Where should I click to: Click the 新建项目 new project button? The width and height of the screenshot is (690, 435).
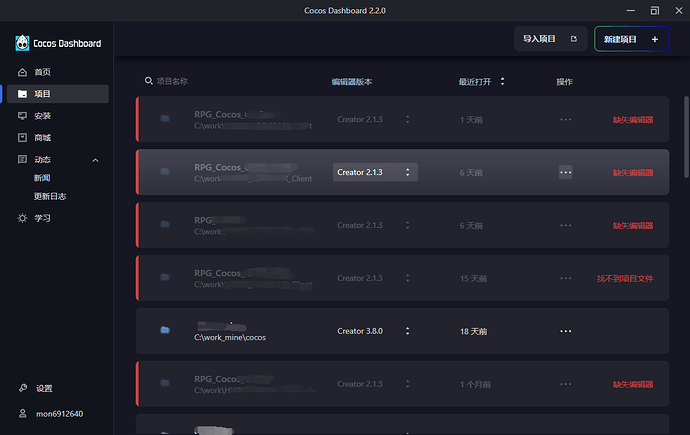631,39
